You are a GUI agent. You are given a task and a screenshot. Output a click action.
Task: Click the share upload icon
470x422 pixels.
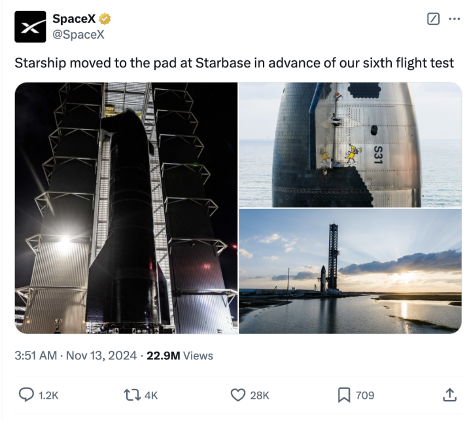pyautogui.click(x=450, y=395)
